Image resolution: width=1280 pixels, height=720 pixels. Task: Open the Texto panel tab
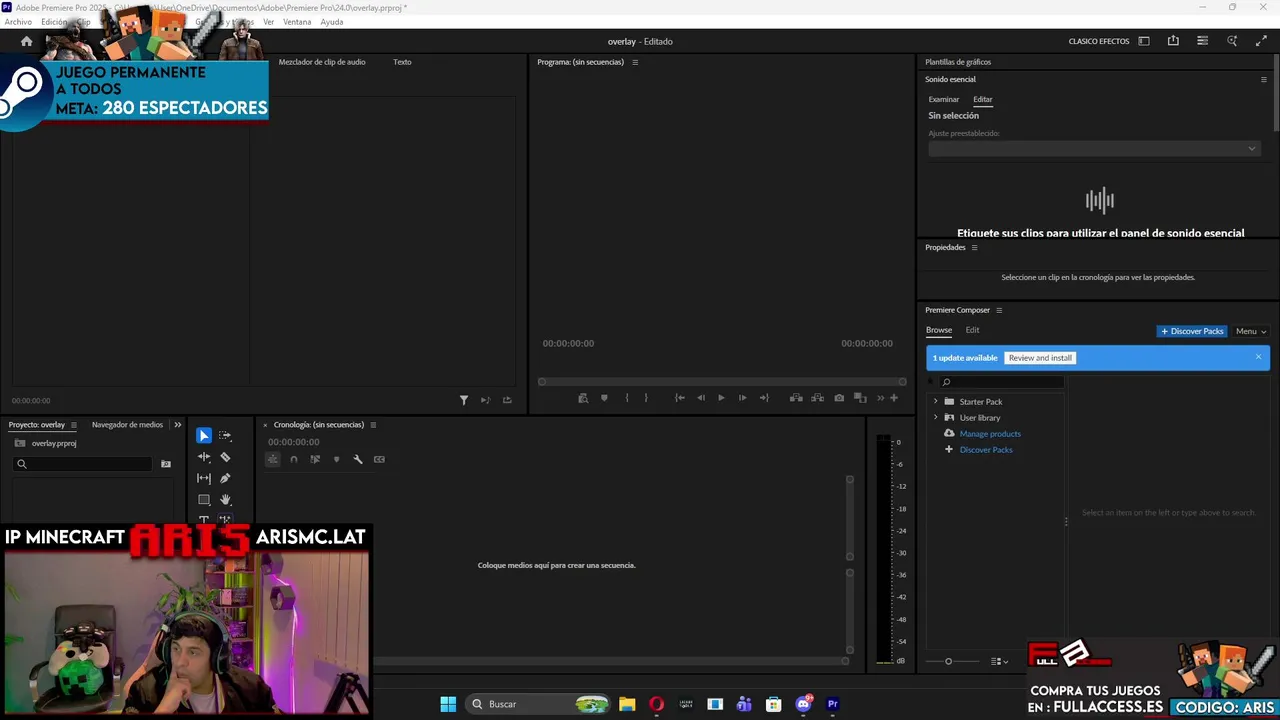(x=402, y=62)
